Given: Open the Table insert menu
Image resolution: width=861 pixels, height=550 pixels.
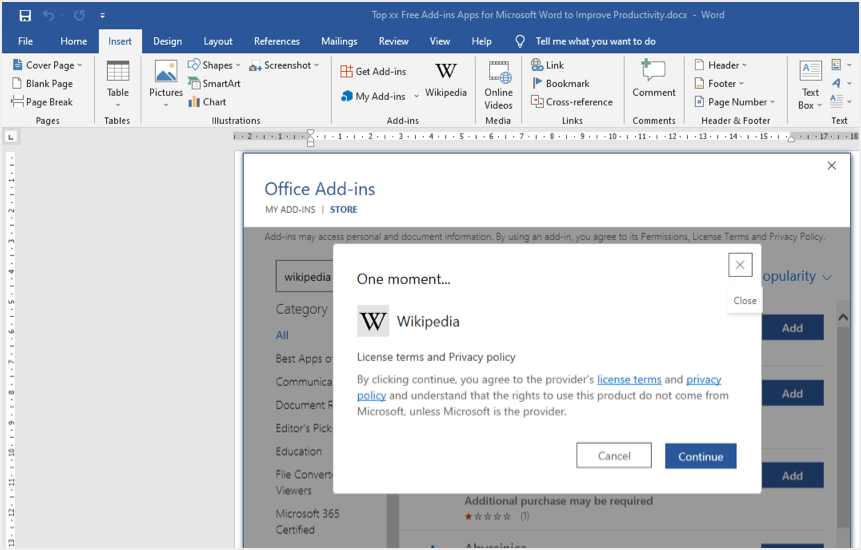Looking at the screenshot, I should click(118, 83).
